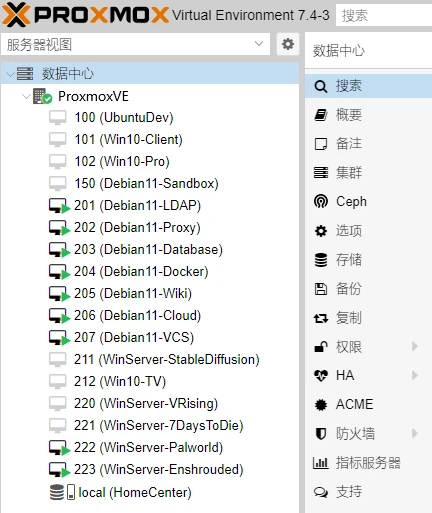Click the stopped VM icon for 100 UbuntuDev

[x=58, y=118]
